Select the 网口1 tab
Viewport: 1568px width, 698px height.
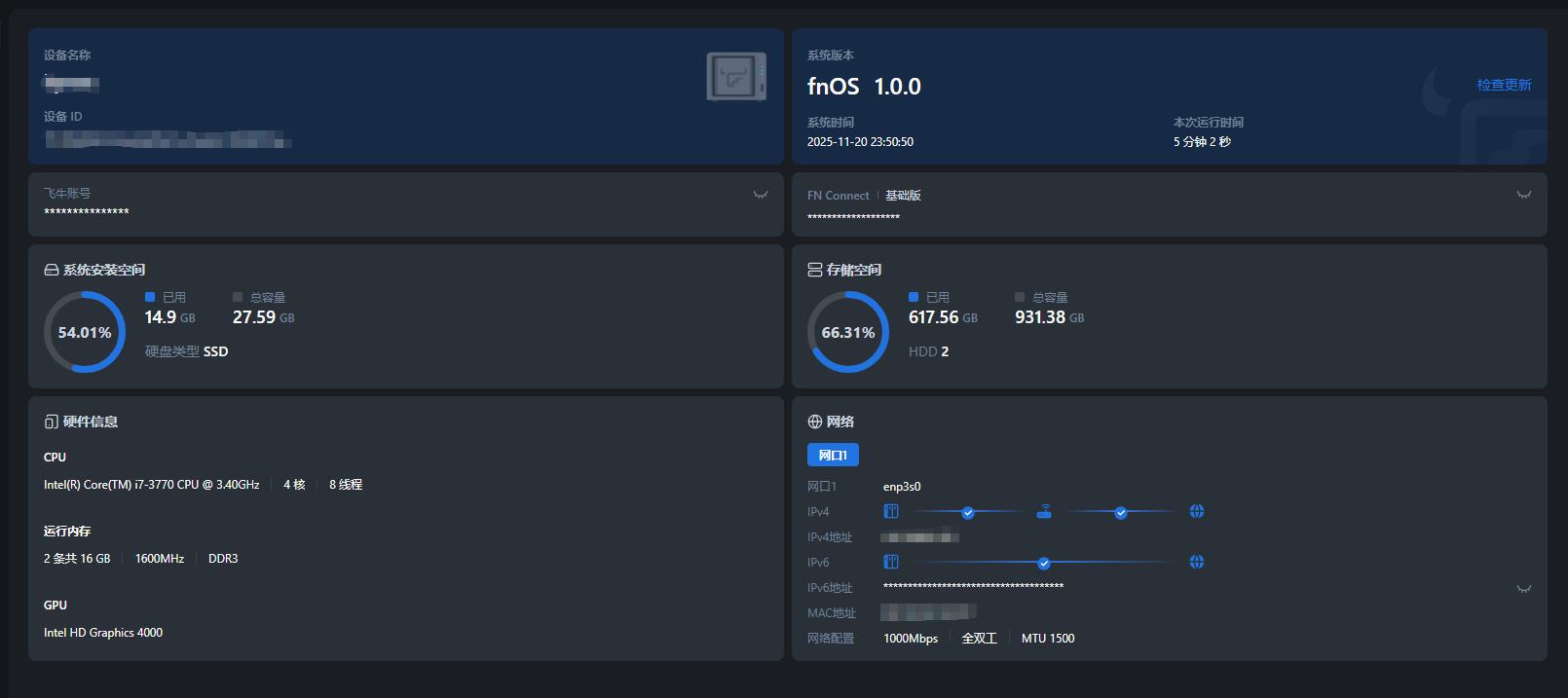833,455
